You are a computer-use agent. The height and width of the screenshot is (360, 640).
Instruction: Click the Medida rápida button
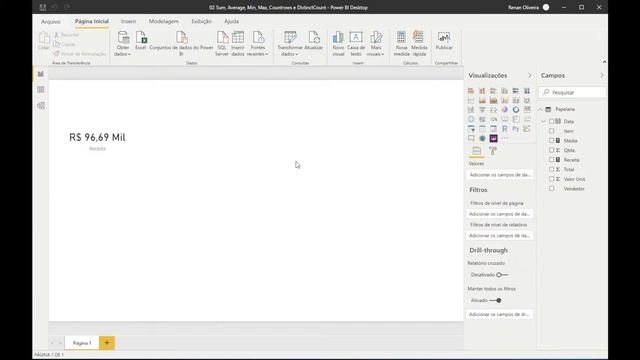tap(419, 44)
